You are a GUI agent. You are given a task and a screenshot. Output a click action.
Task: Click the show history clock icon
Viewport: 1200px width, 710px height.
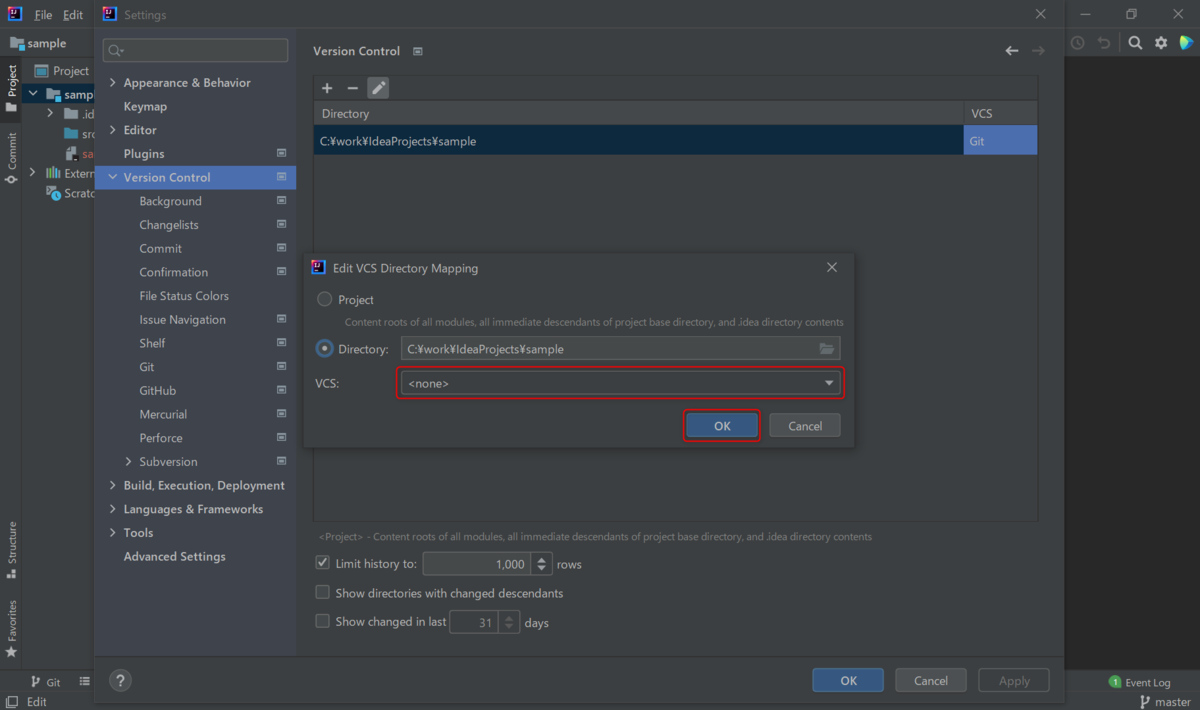point(1078,43)
